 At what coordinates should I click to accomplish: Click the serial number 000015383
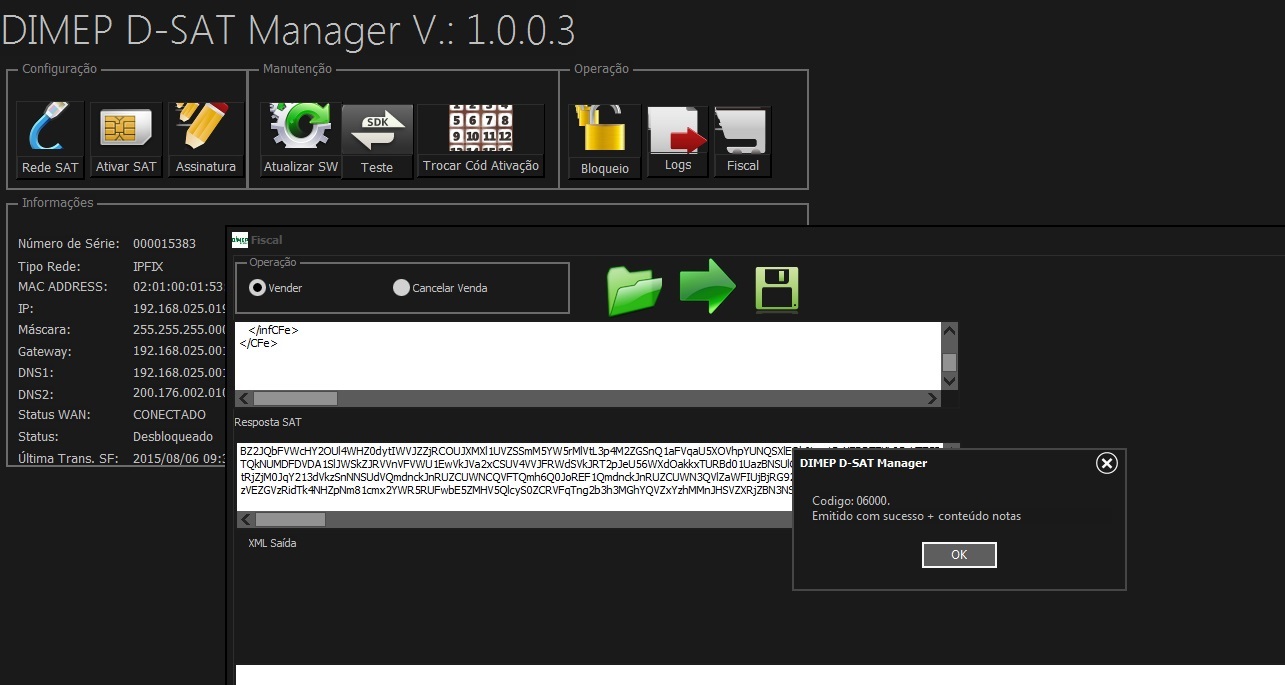point(164,244)
